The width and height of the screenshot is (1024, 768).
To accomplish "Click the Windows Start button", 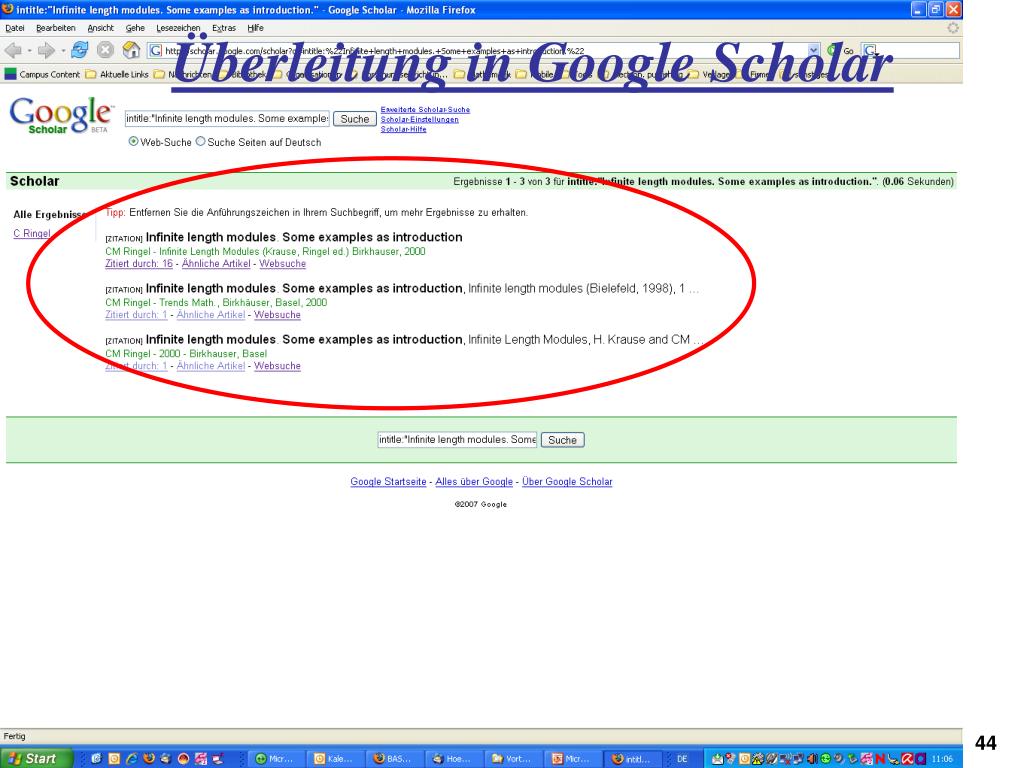I will [x=37, y=758].
